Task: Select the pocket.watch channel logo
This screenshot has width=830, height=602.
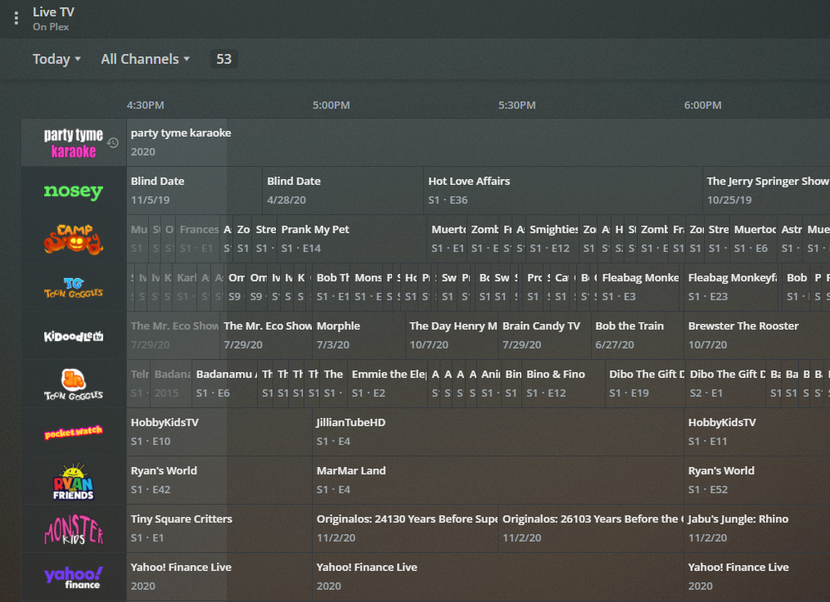Action: click(73, 433)
